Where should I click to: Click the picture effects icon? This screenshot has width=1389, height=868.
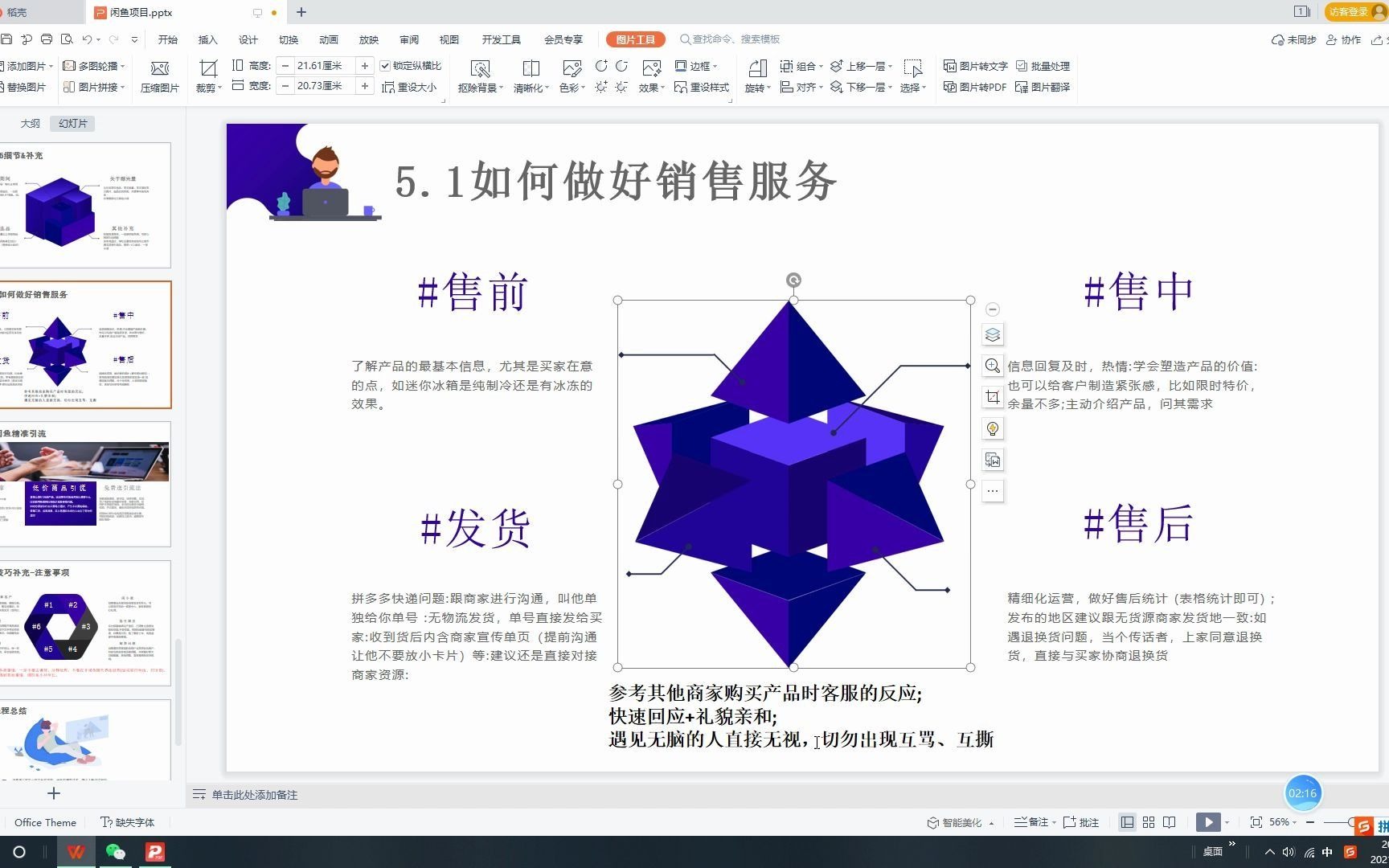pos(651,68)
